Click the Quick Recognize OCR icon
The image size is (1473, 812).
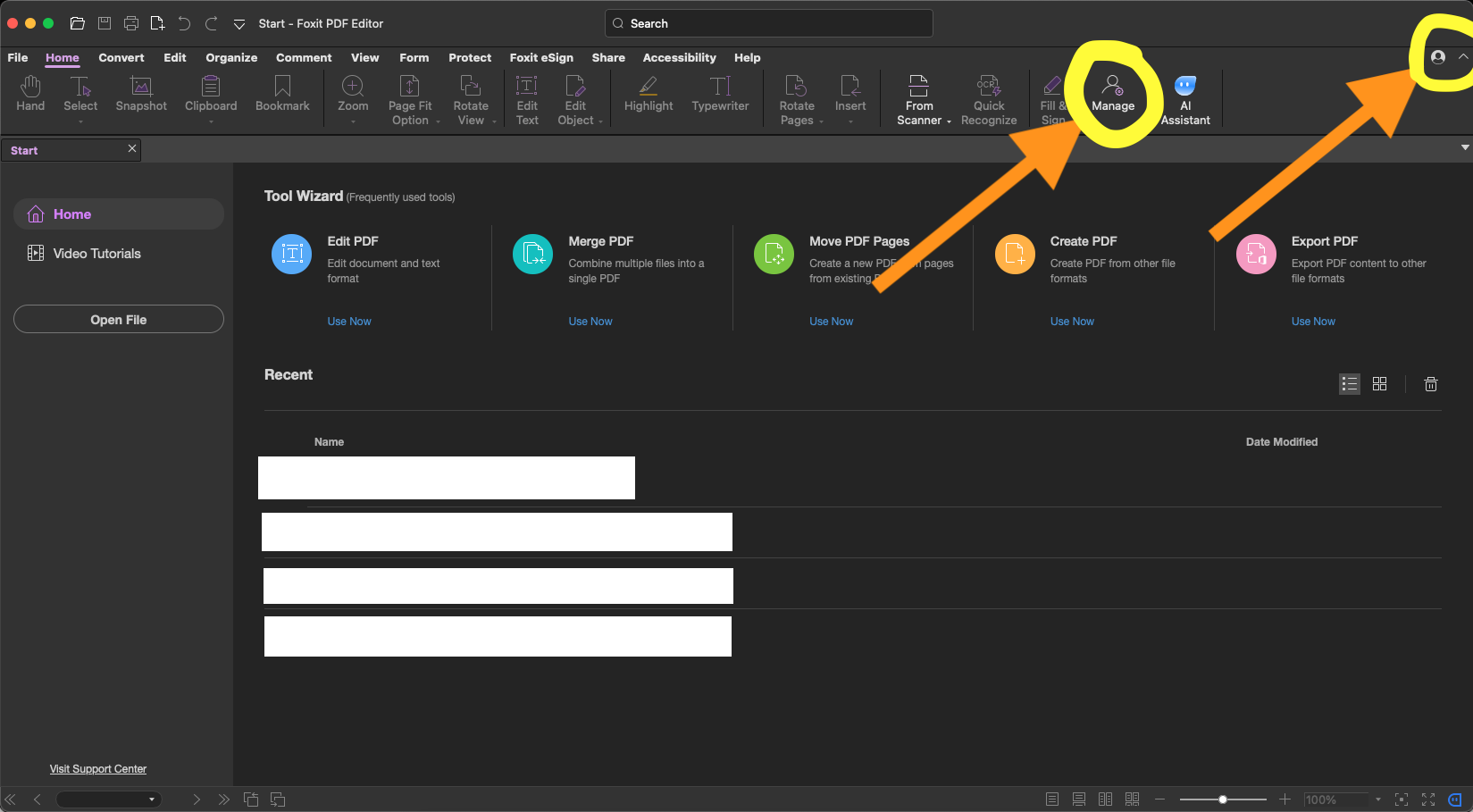tap(989, 87)
